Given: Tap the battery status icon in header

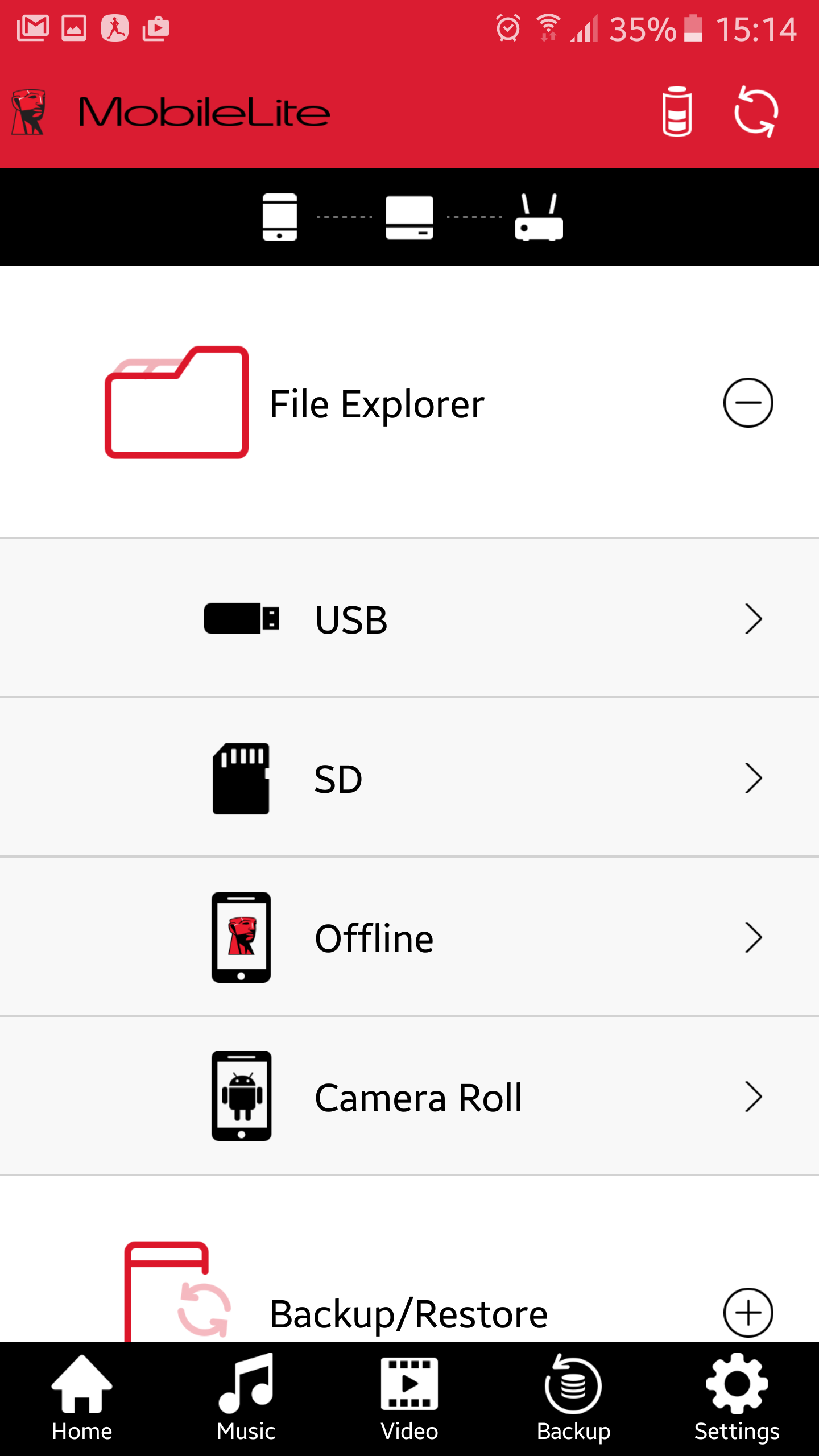Looking at the screenshot, I should pos(677,111).
